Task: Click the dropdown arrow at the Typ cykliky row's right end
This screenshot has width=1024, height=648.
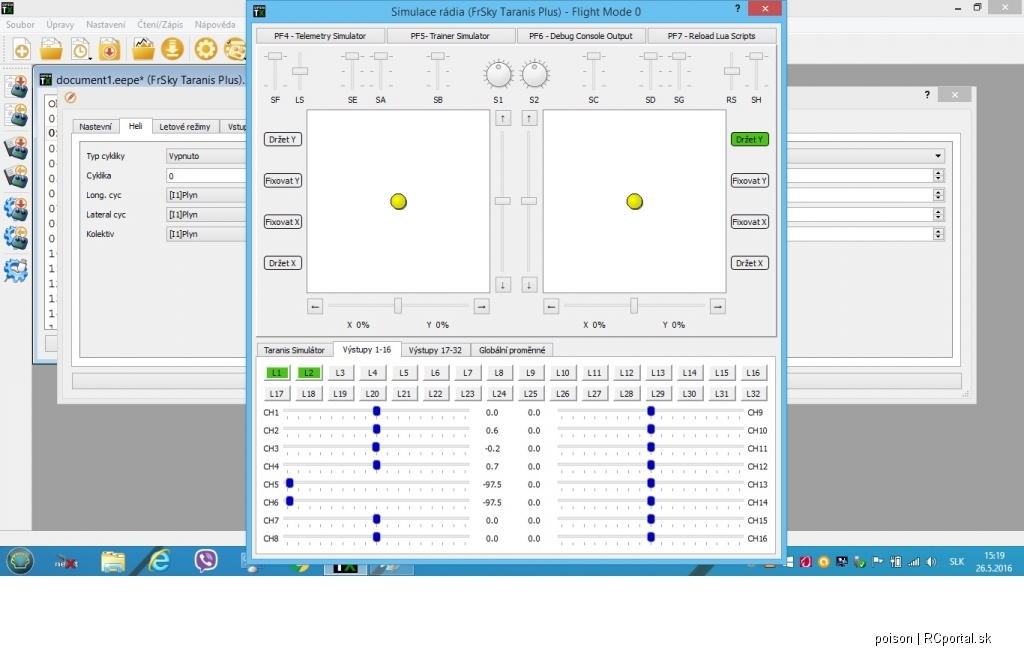Action: (938, 156)
